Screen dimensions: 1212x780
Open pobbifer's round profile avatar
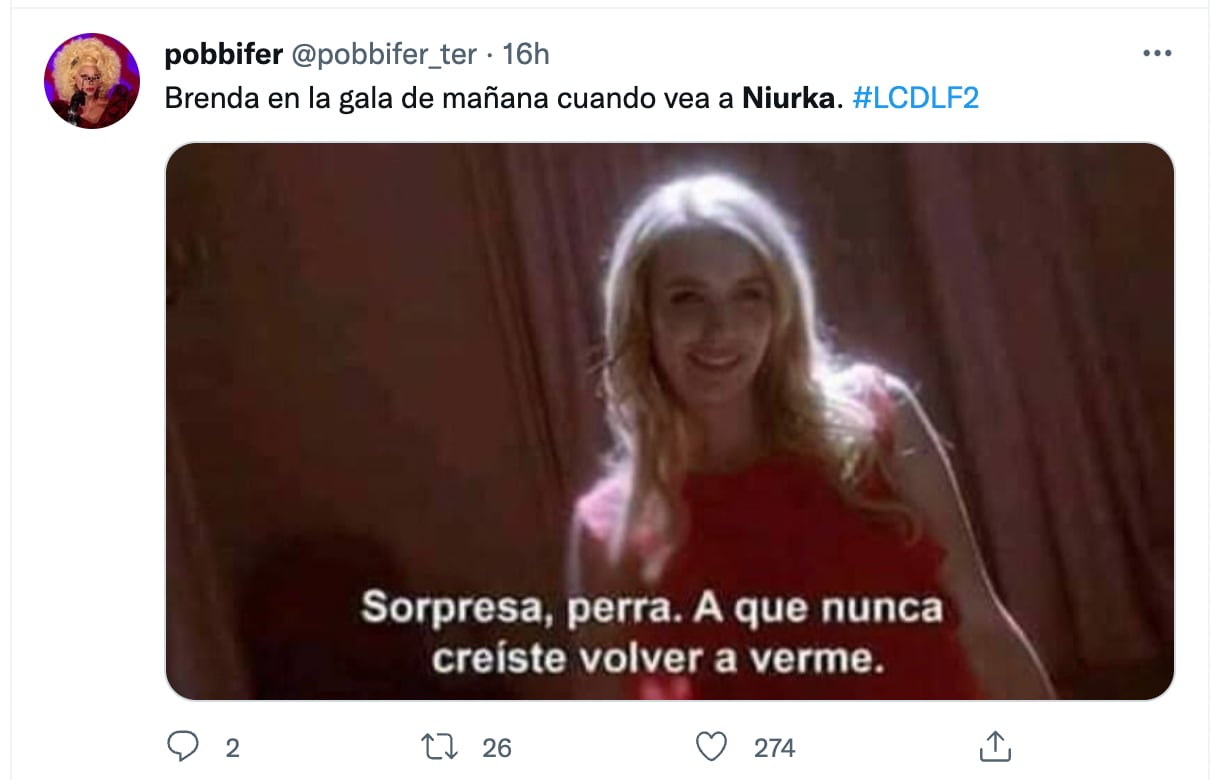92,81
